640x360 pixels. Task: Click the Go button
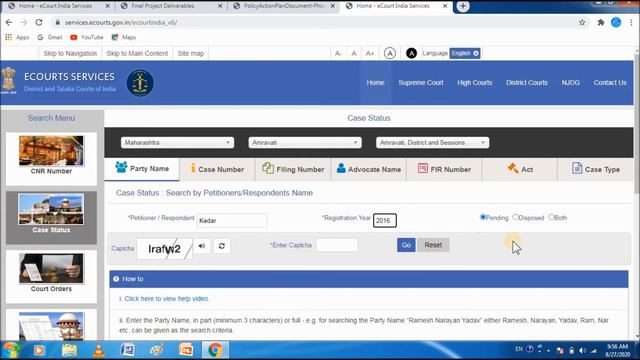coord(406,245)
